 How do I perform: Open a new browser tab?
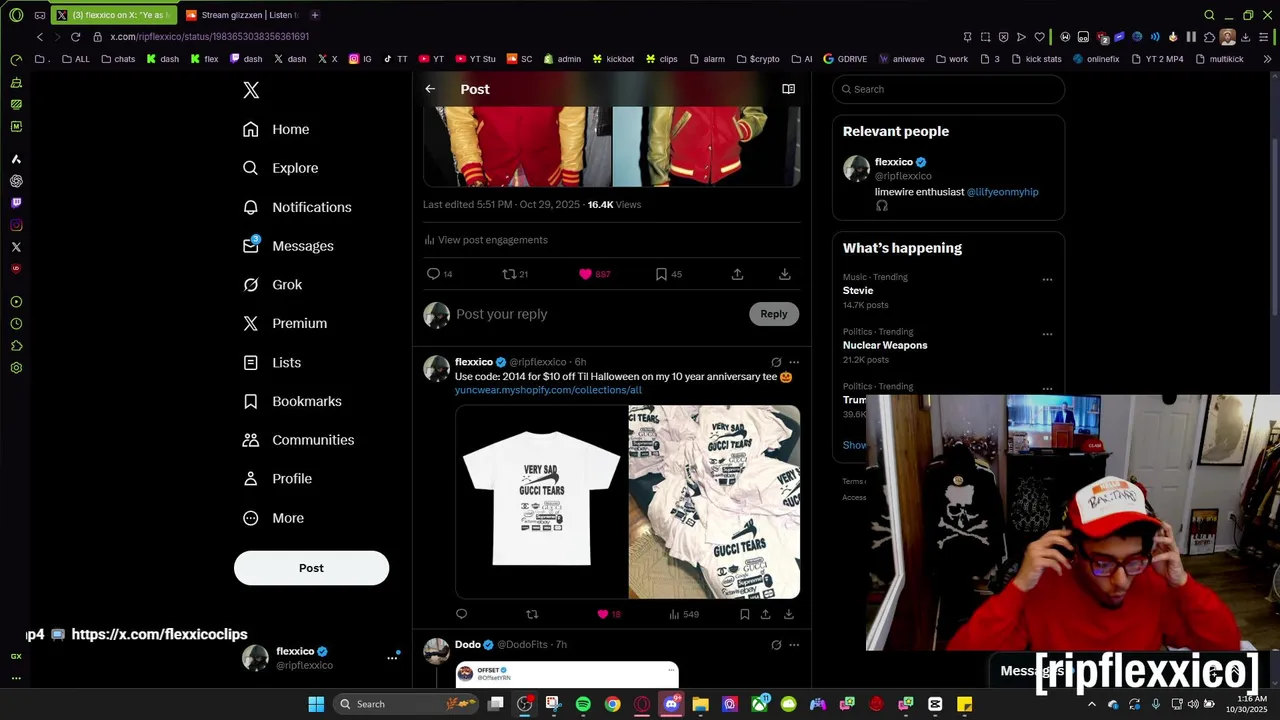click(x=314, y=15)
